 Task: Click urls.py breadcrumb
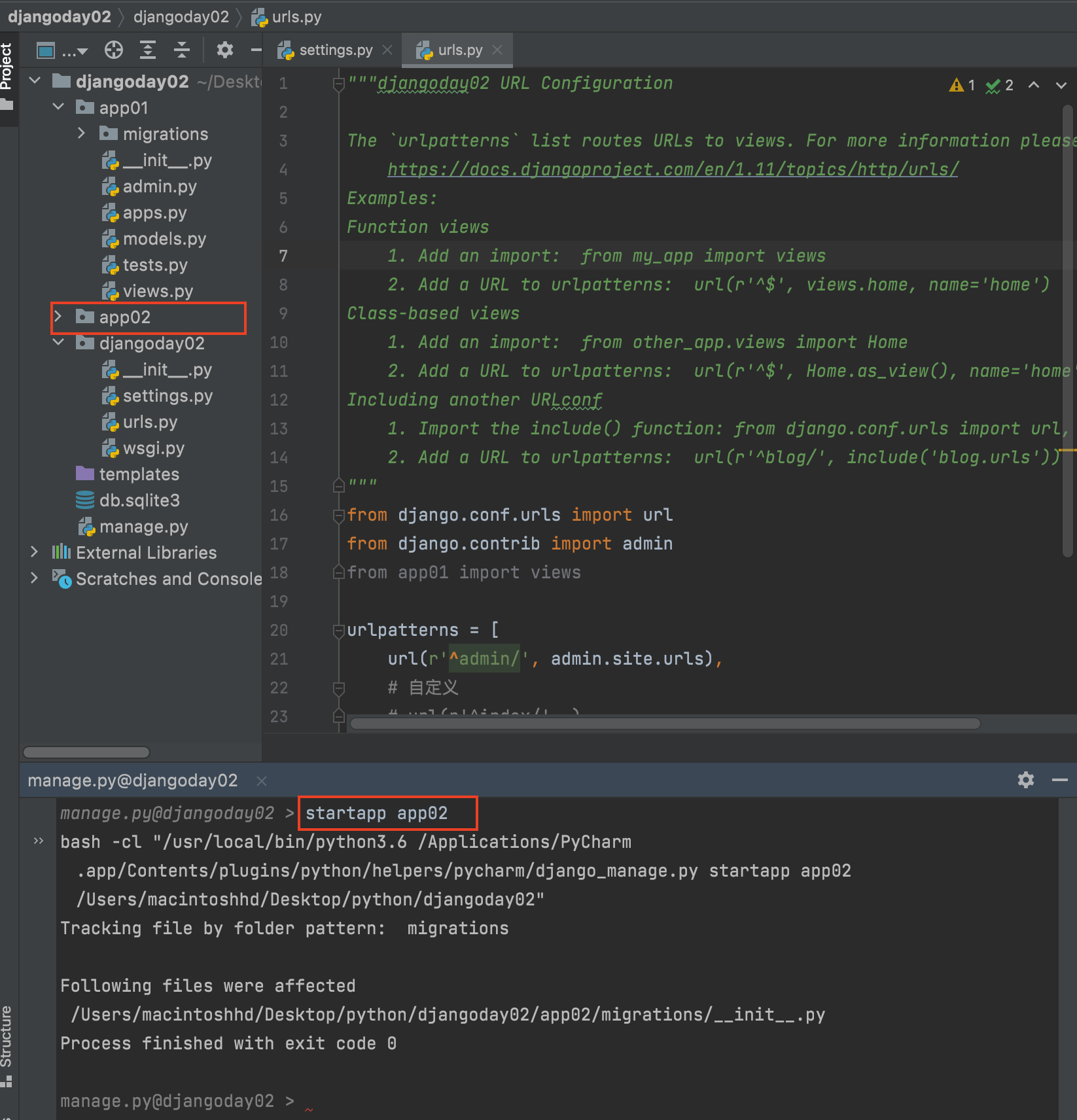pyautogui.click(x=287, y=17)
